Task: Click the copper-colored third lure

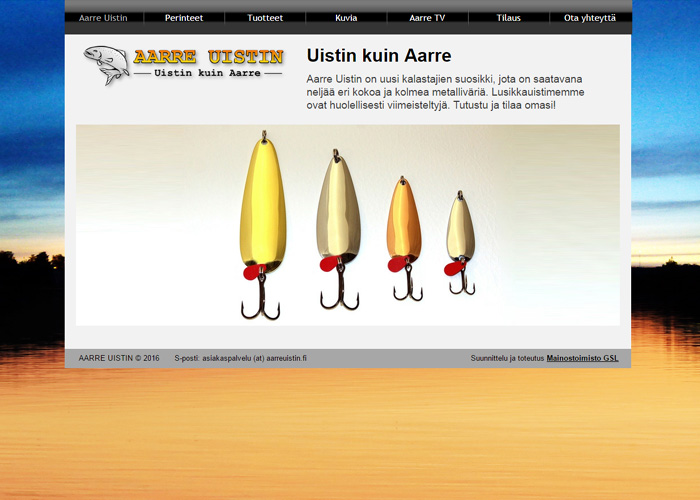Action: [404, 220]
